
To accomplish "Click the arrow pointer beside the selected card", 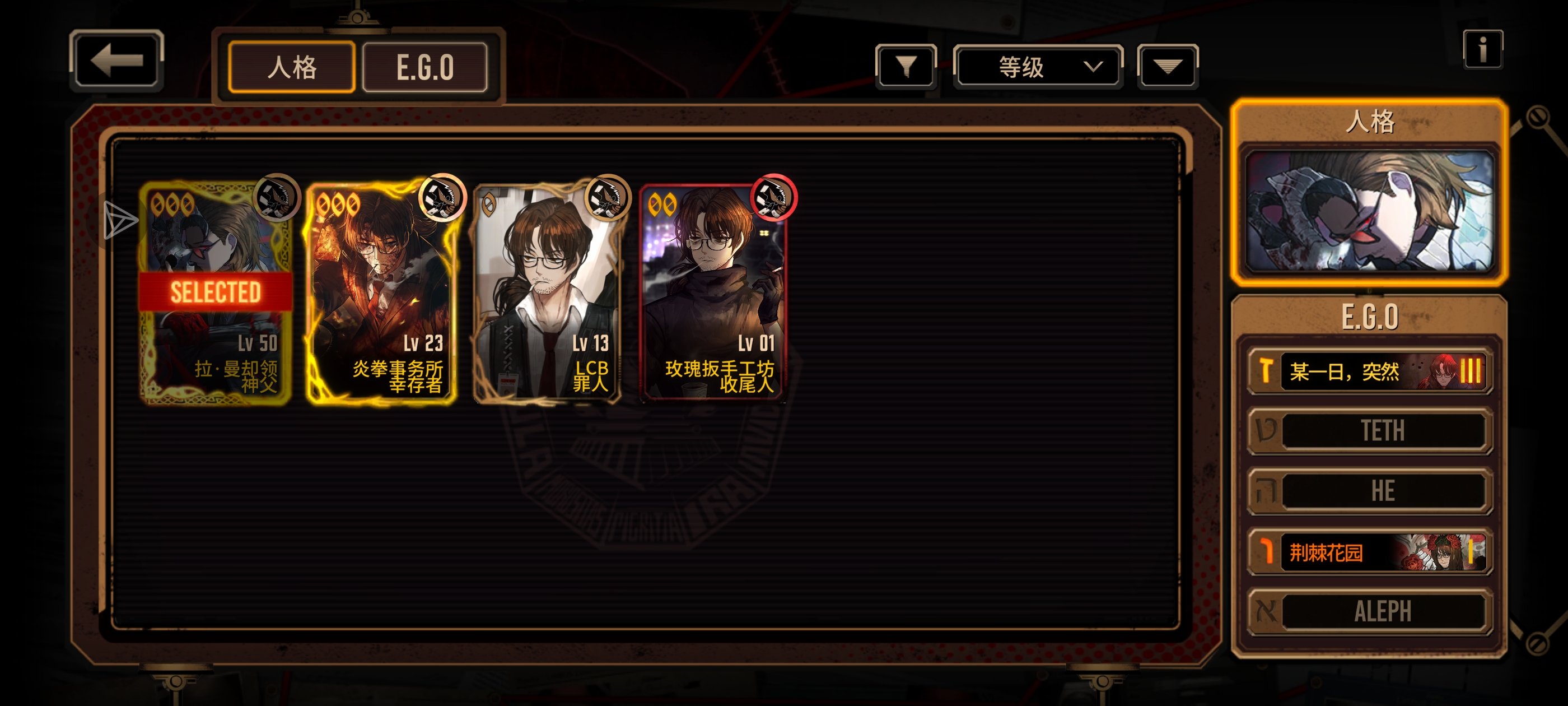I will (120, 220).
